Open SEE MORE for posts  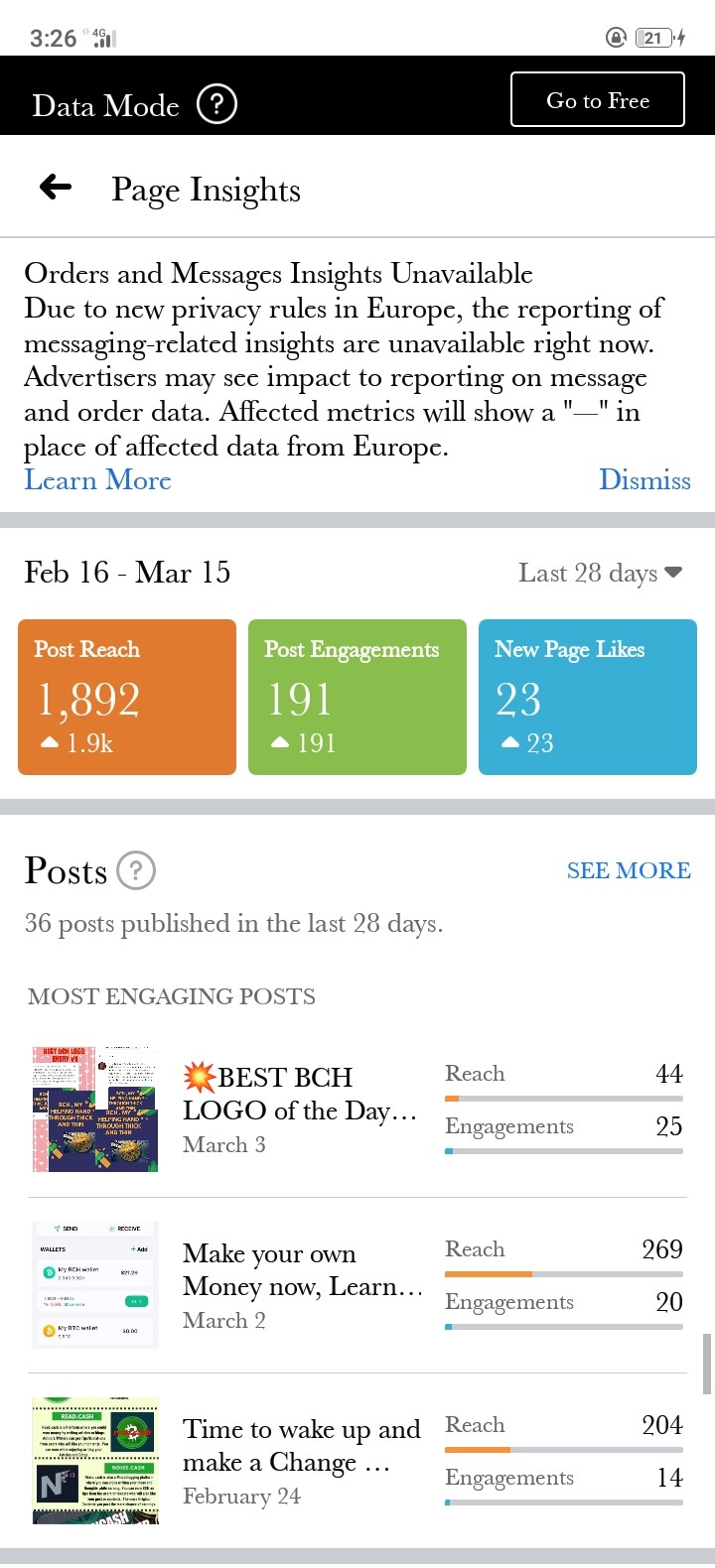tap(629, 870)
